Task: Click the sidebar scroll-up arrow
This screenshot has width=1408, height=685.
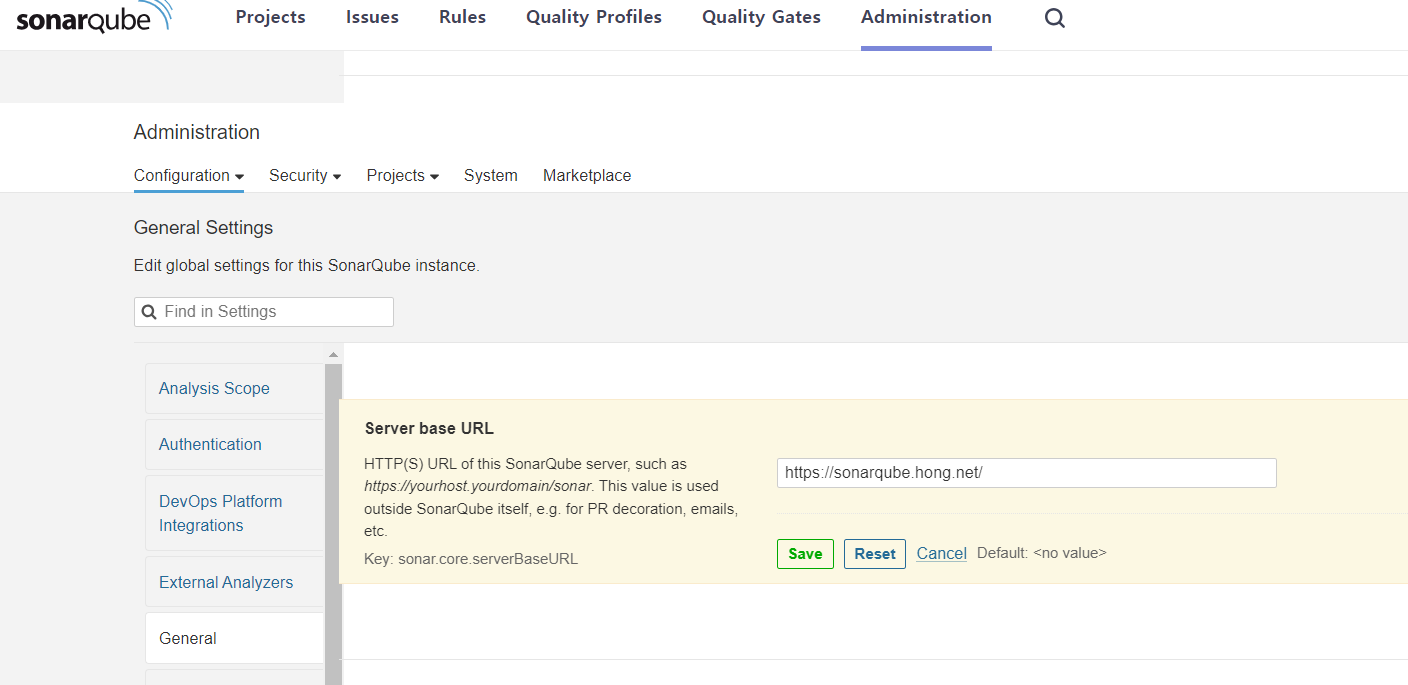Action: (334, 355)
